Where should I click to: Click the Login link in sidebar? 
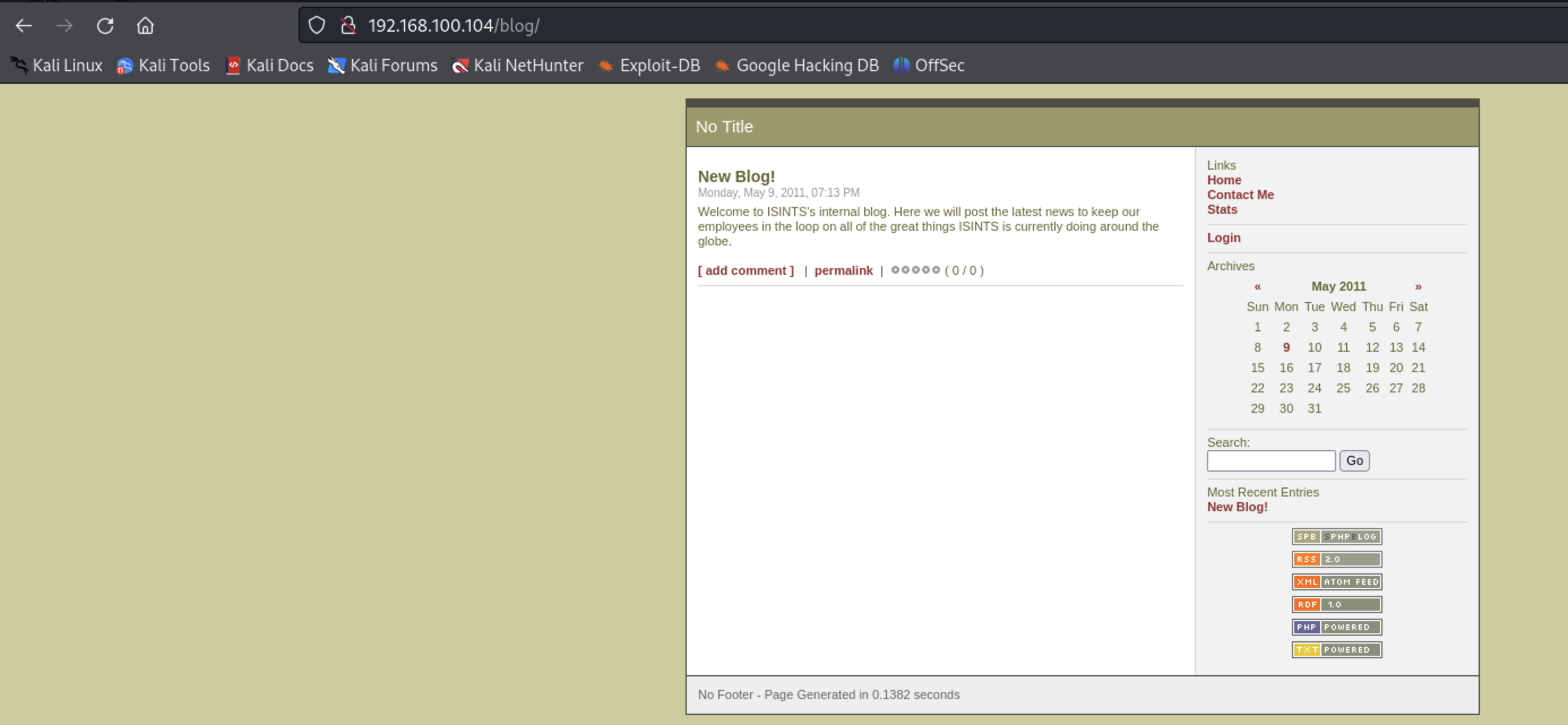(x=1223, y=238)
